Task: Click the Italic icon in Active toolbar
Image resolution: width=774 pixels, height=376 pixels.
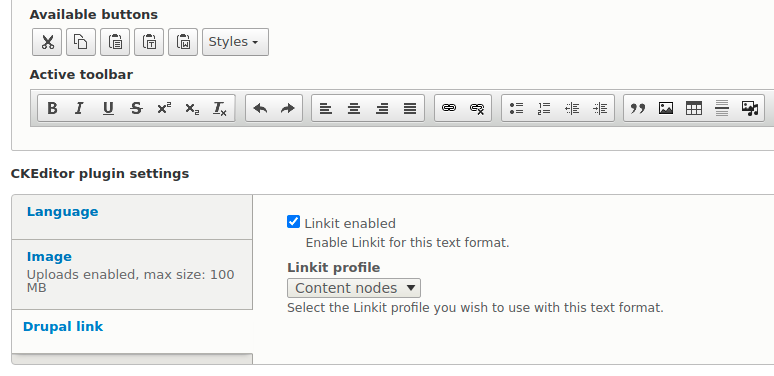Action: coord(79,108)
